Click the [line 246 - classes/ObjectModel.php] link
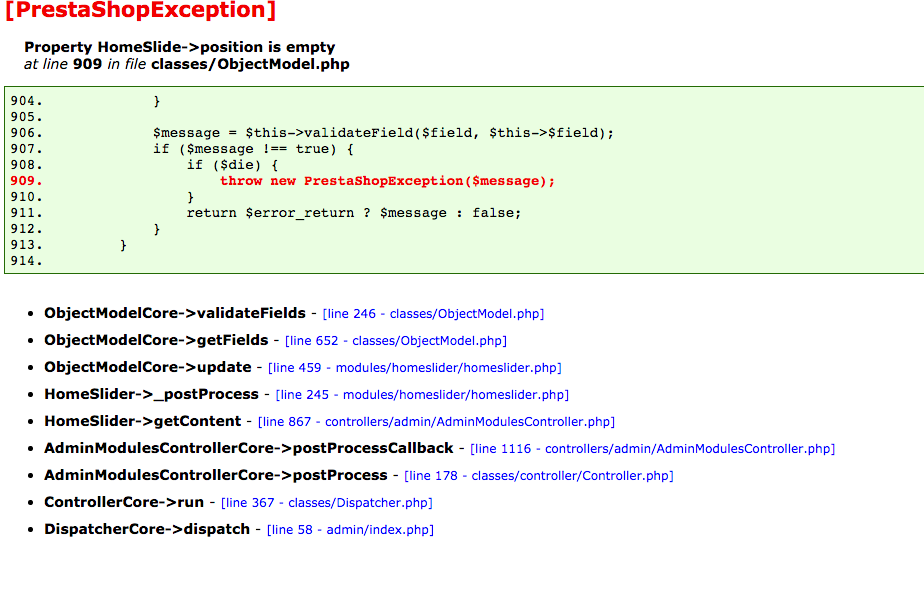This screenshot has width=924, height=590. (x=433, y=314)
